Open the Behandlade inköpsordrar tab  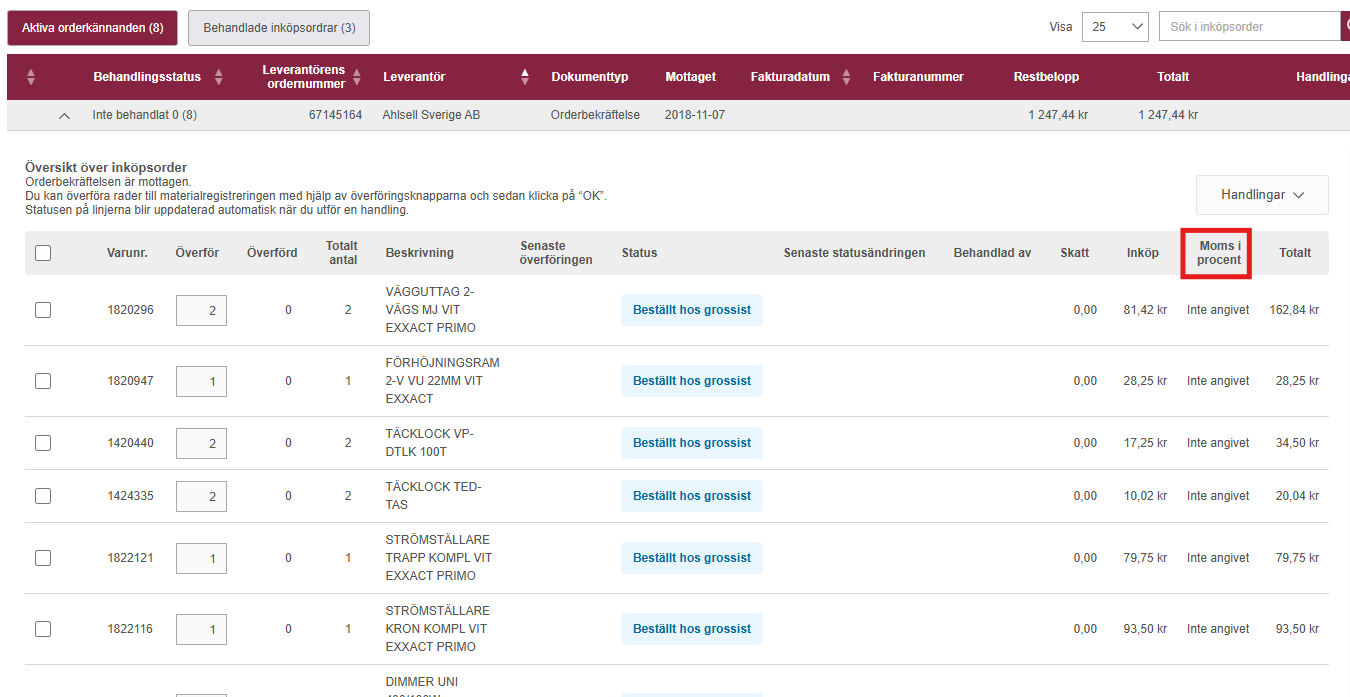(x=279, y=28)
